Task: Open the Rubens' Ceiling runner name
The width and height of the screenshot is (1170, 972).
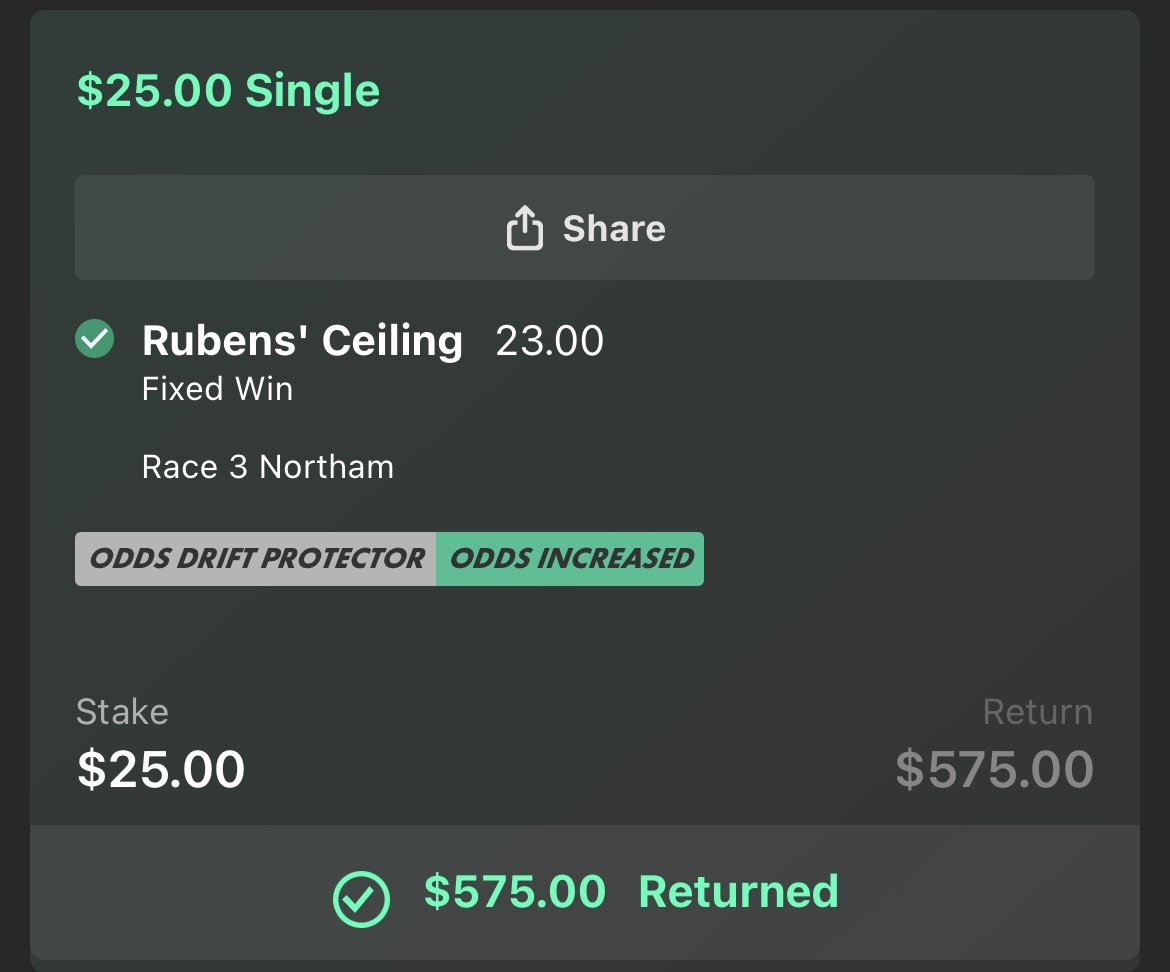Action: (302, 340)
